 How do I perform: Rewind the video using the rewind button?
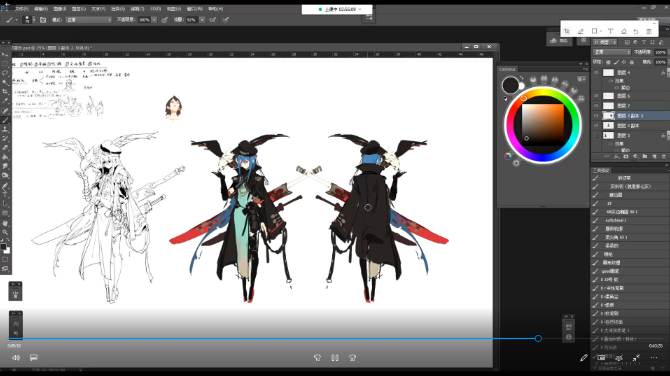[317, 358]
